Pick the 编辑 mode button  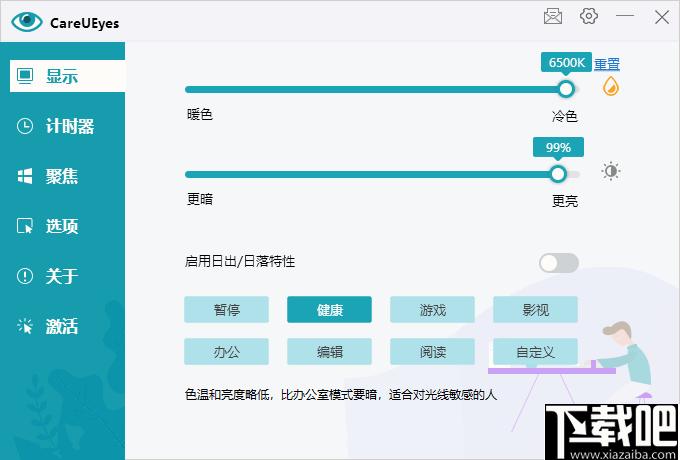point(329,352)
